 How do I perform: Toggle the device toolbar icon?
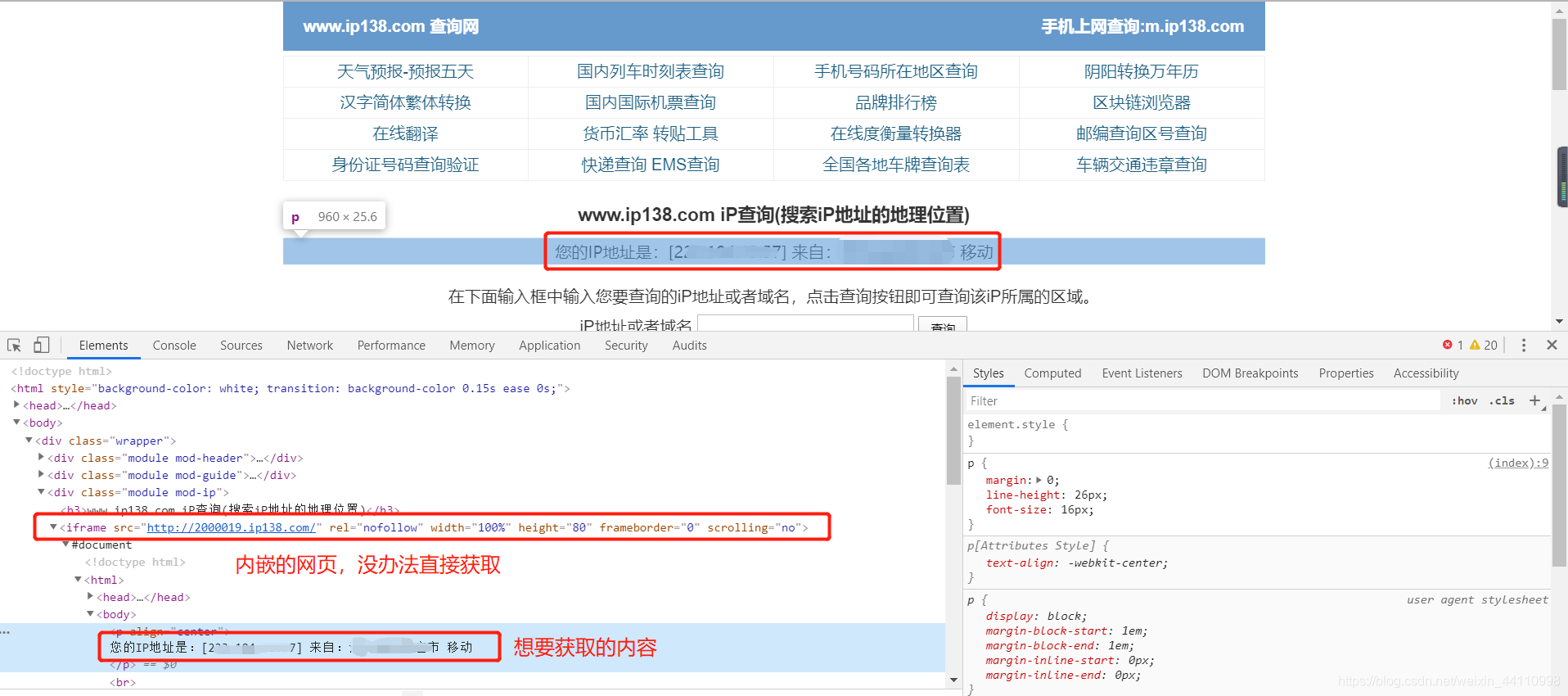click(x=41, y=346)
